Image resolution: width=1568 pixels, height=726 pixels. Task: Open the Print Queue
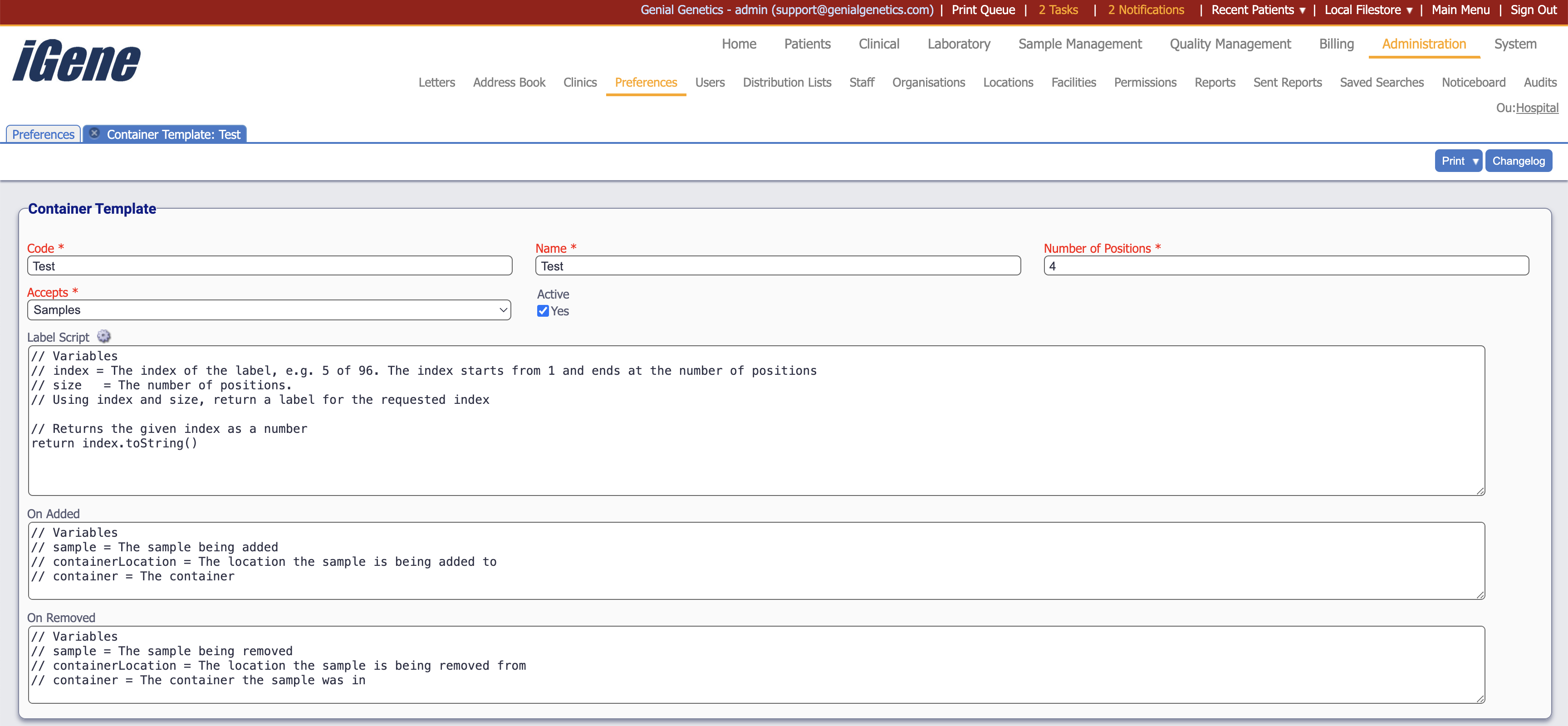tap(982, 10)
